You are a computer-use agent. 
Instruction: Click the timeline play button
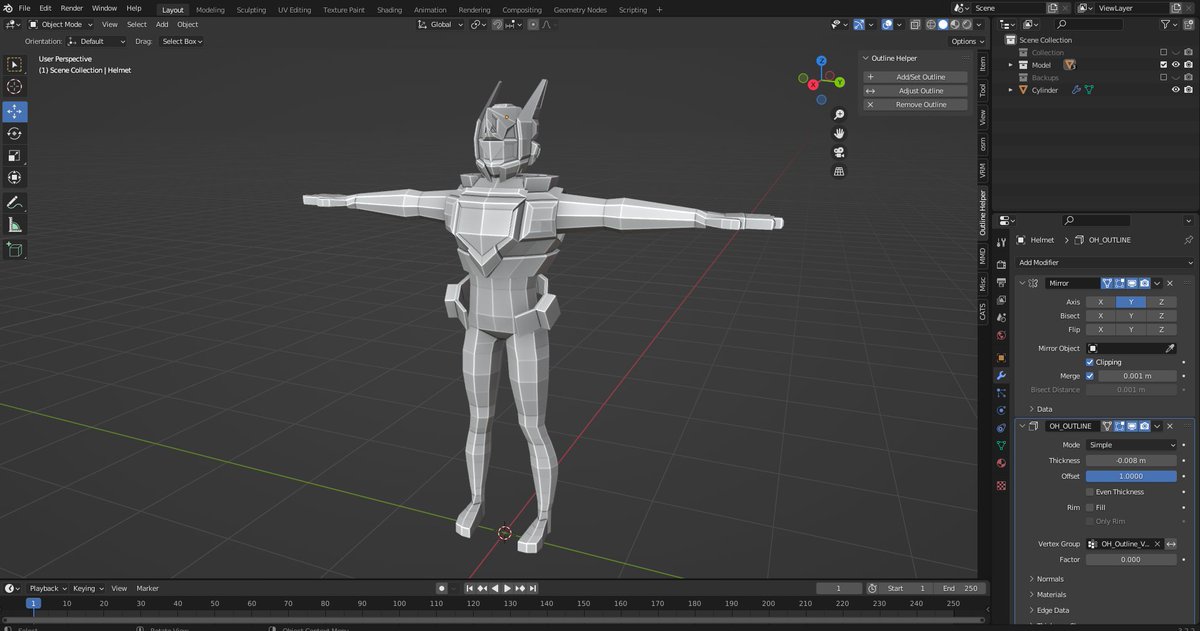click(x=507, y=588)
